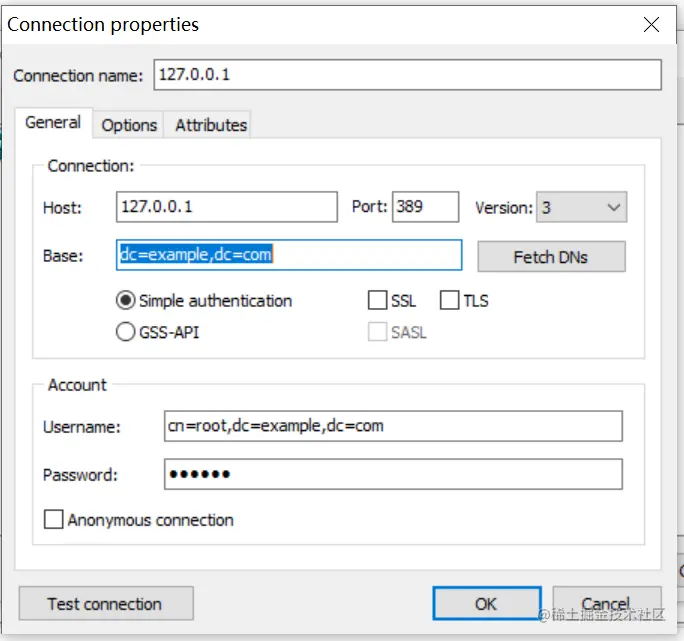The height and width of the screenshot is (641, 684).
Task: Click the Host input field
Action: tap(227, 207)
